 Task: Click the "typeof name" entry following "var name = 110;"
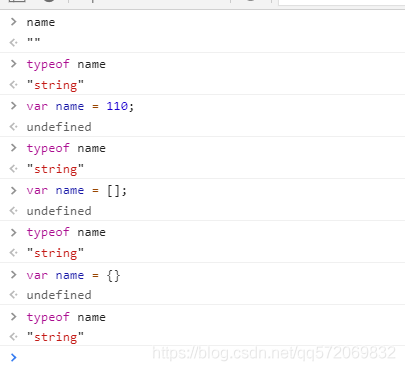pos(66,148)
